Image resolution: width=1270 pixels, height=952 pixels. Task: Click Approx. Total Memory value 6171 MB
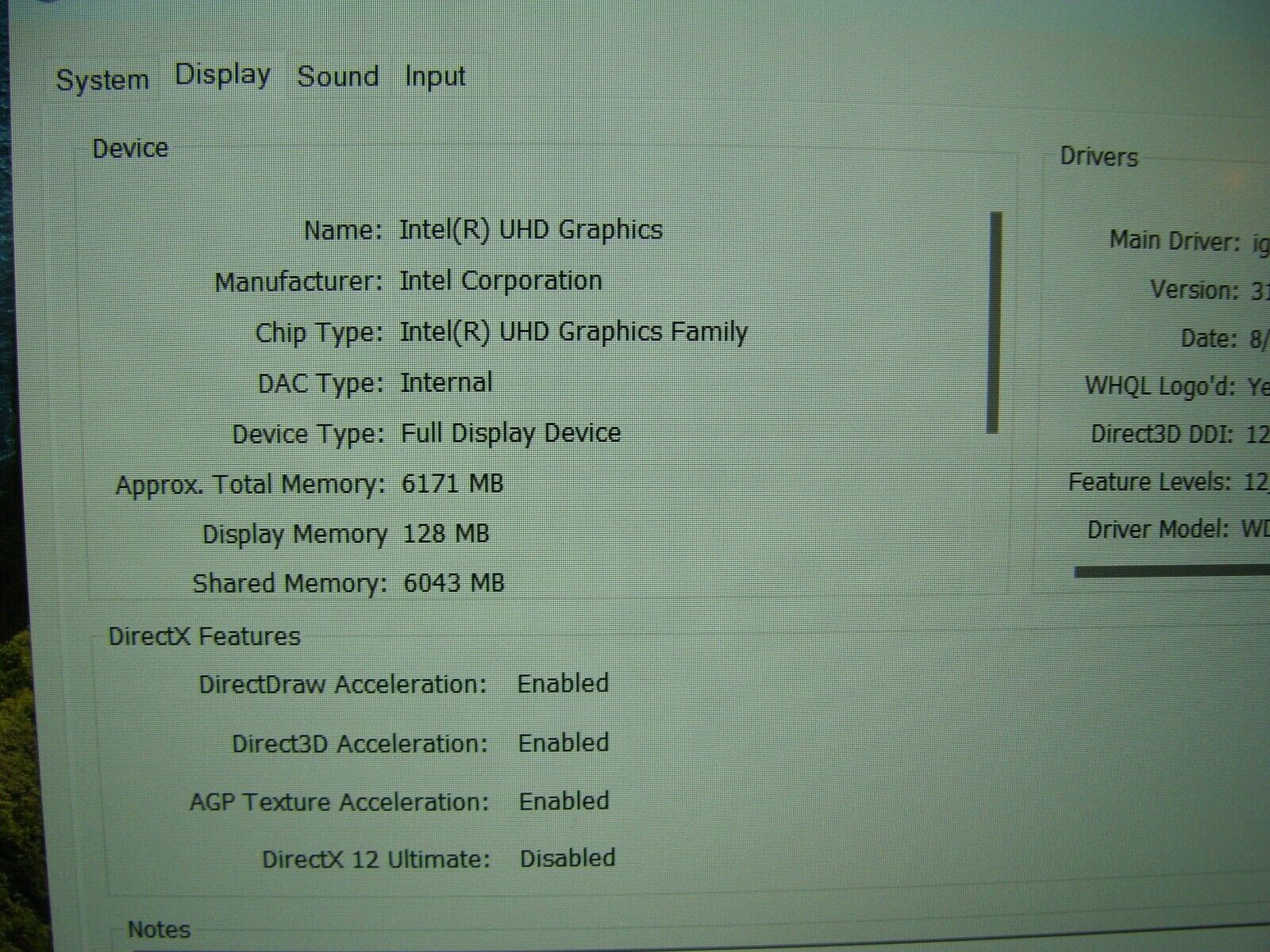pyautogui.click(x=452, y=483)
